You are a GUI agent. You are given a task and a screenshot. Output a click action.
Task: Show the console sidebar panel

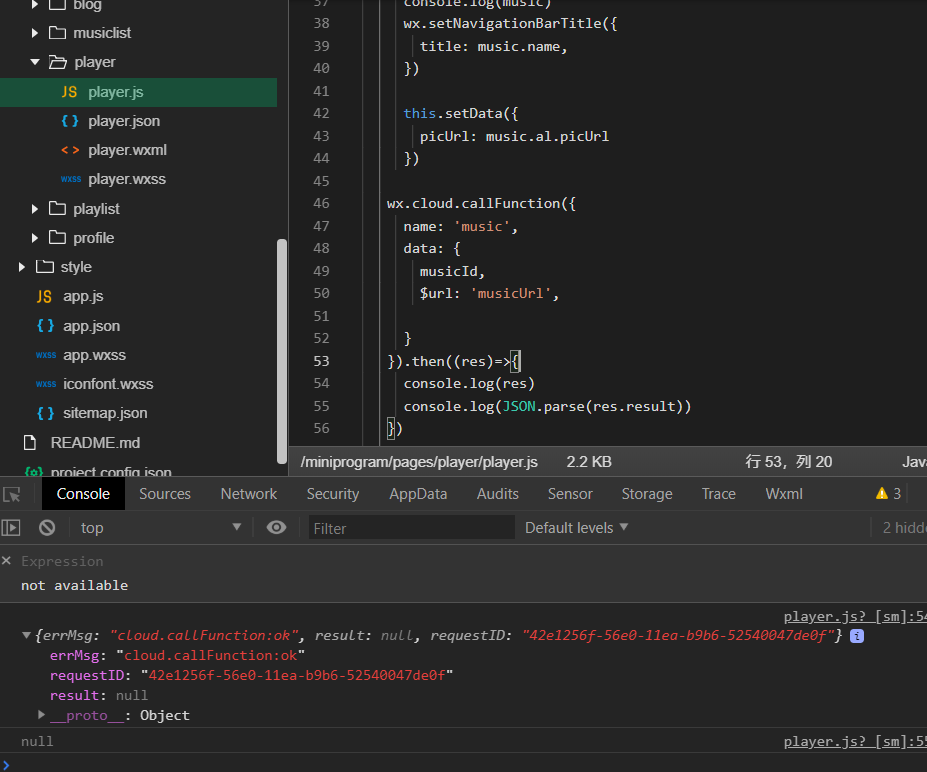click(11, 528)
